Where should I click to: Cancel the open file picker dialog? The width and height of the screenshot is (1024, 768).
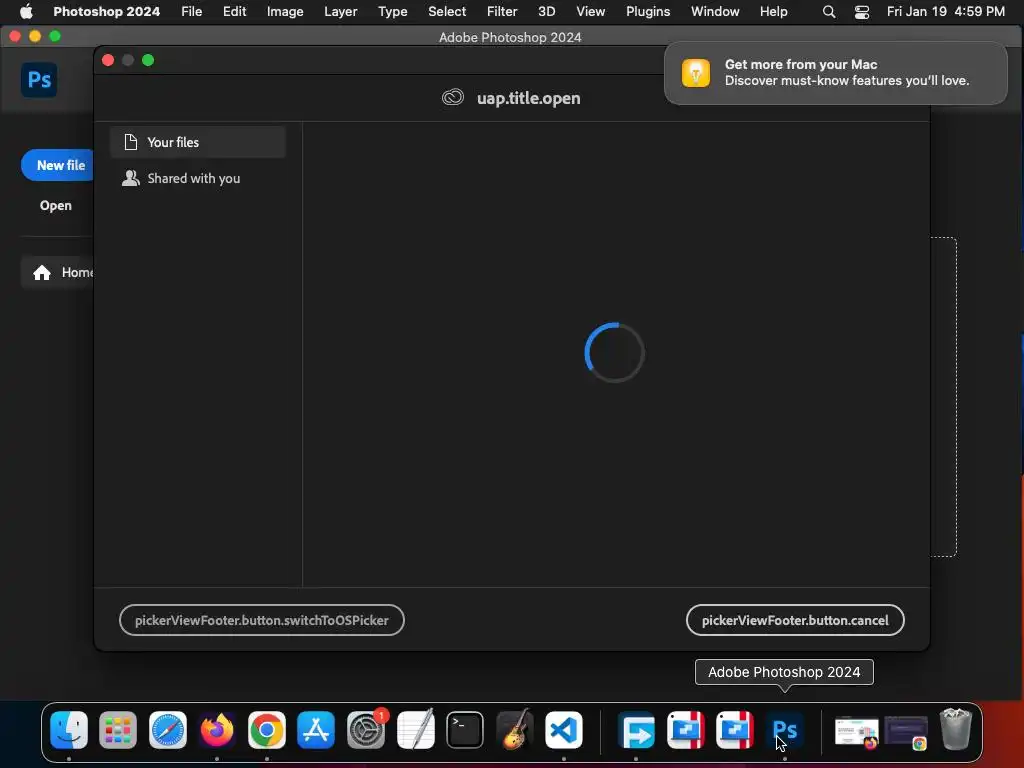pyautogui.click(x=795, y=620)
